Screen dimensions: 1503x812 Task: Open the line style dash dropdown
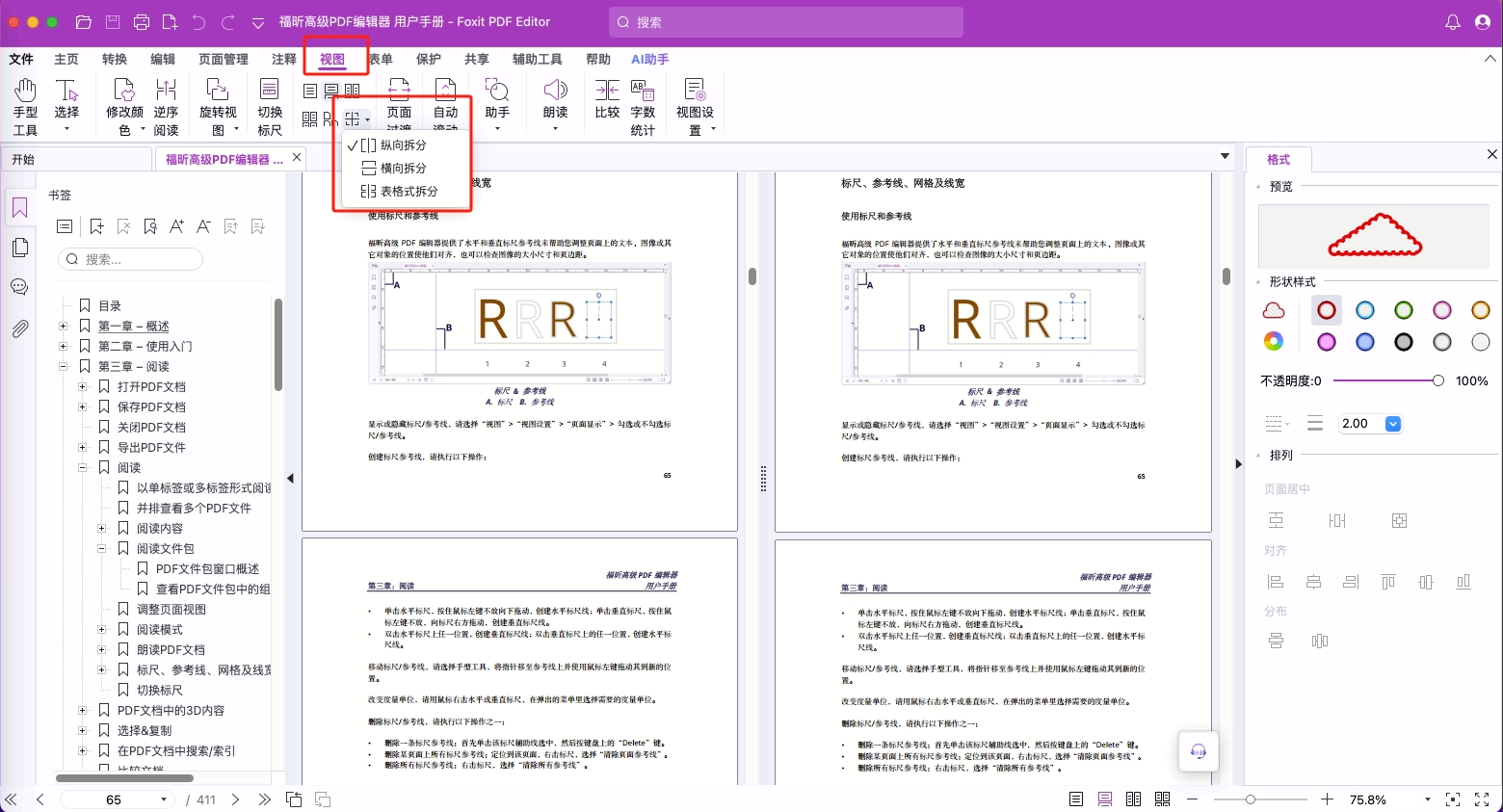pyautogui.click(x=1277, y=424)
